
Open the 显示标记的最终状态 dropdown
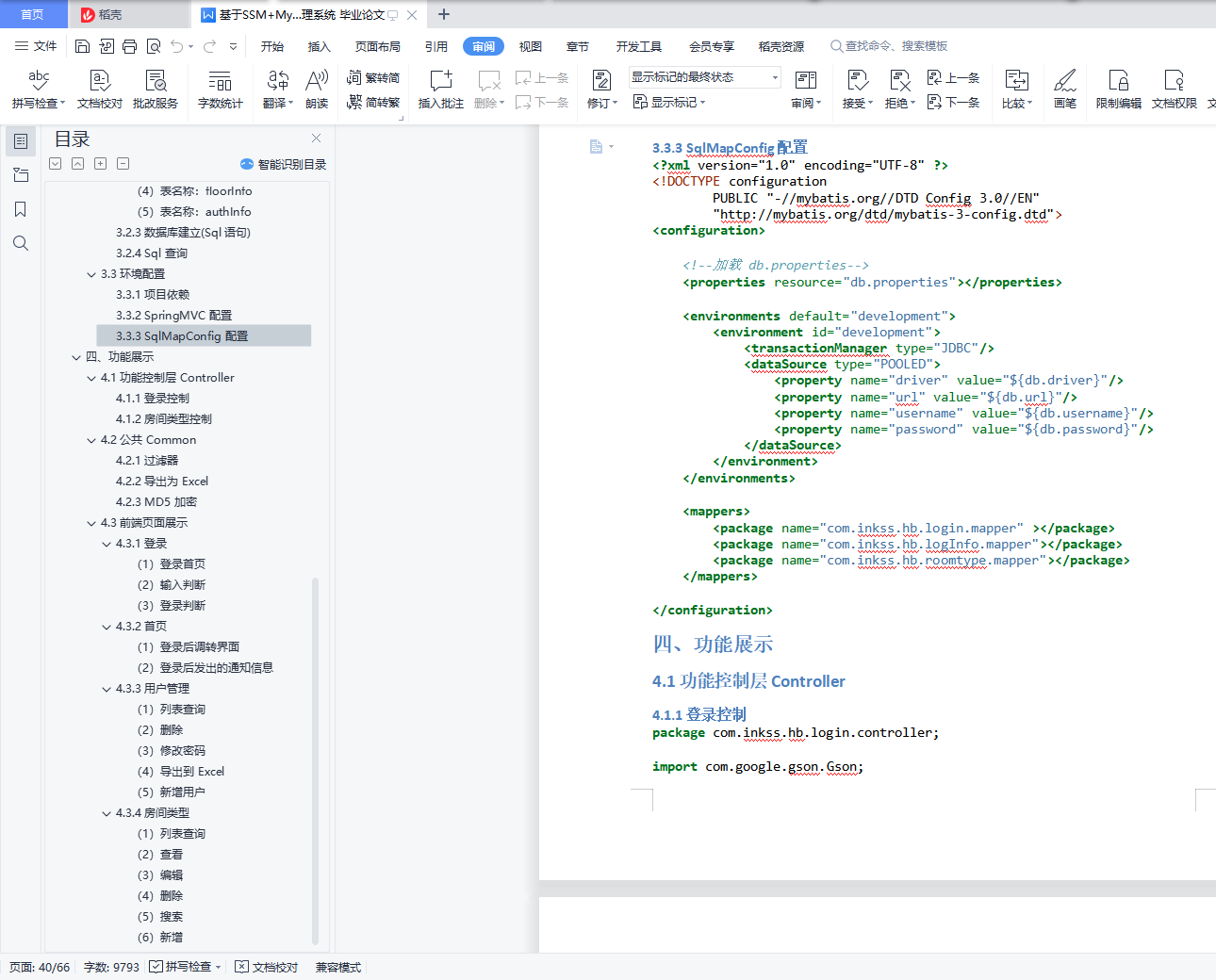point(705,77)
